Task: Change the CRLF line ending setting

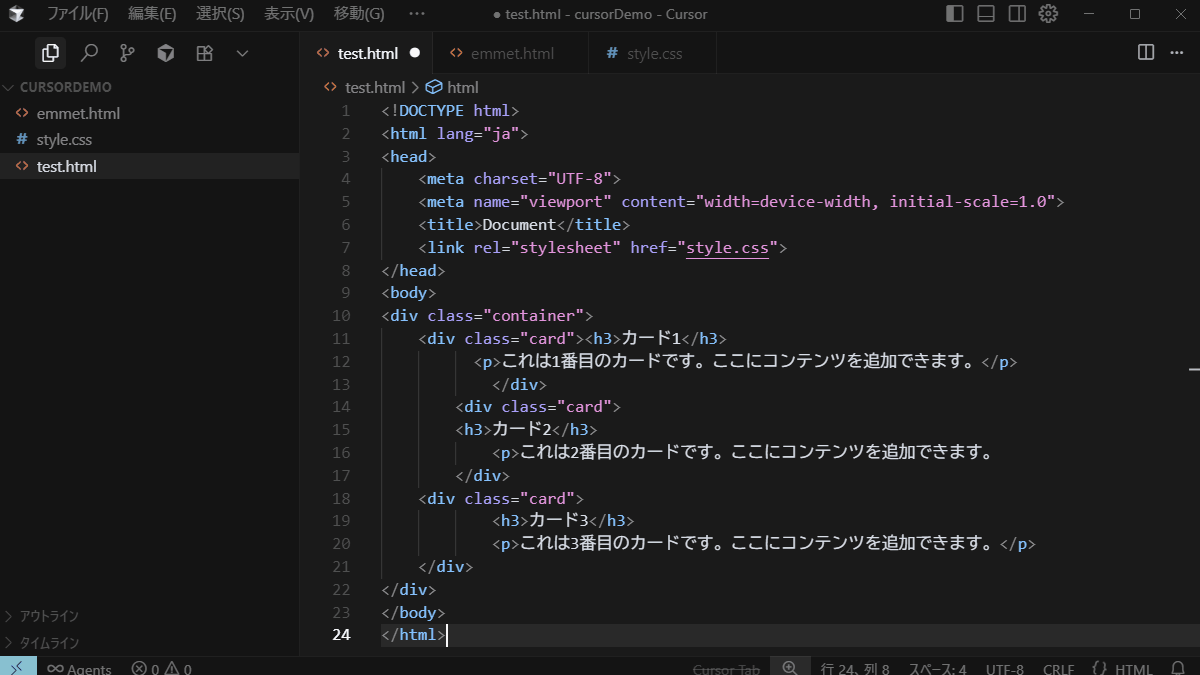Action: pos(1058,668)
